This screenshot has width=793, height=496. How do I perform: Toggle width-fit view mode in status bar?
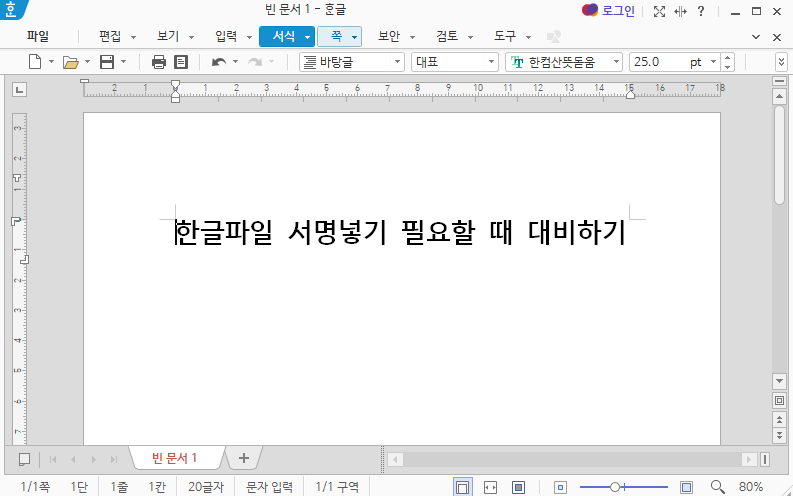tap(490, 487)
